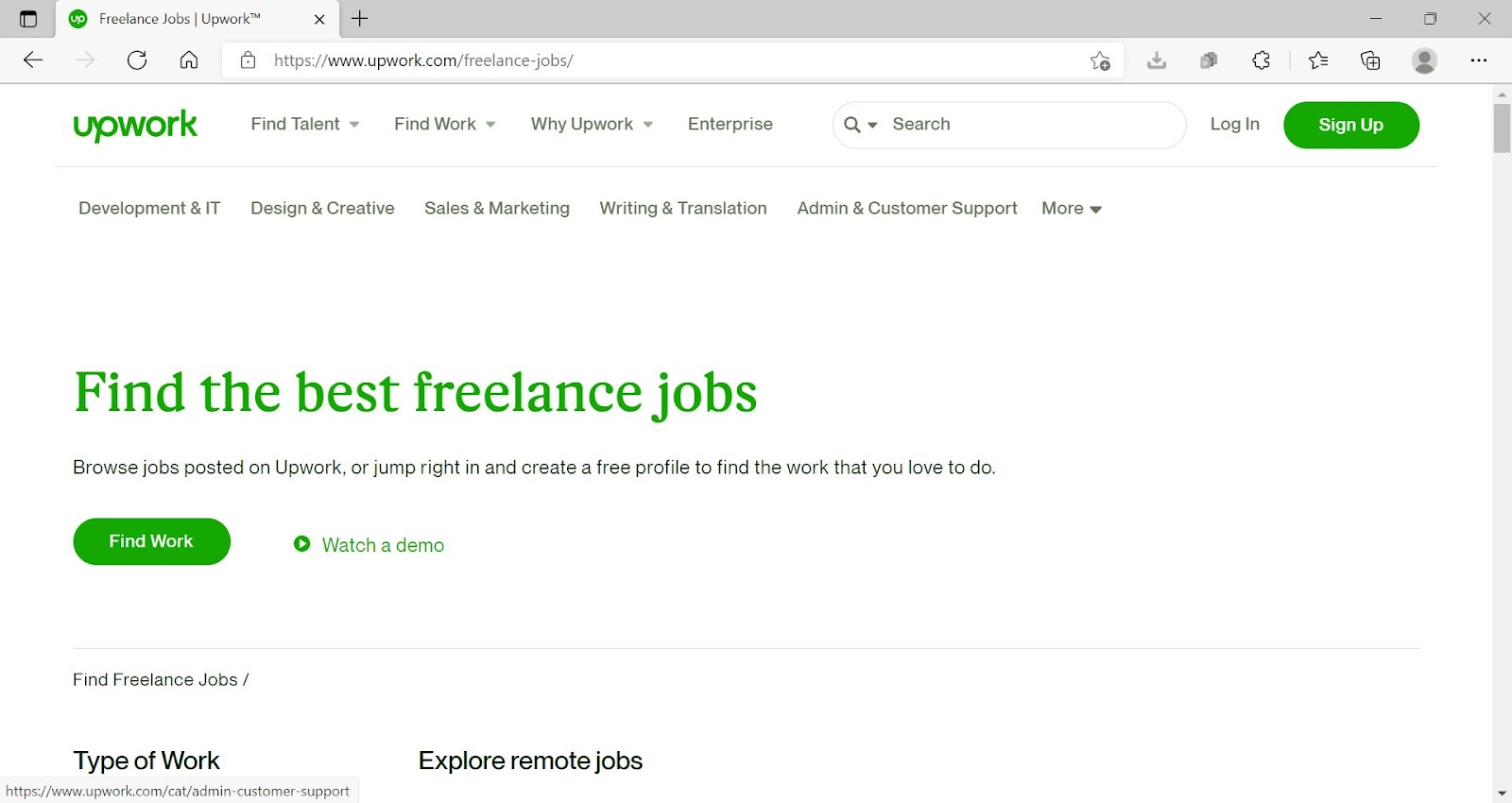The image size is (1512, 803).
Task: Close the Freelance Jobs tab
Action: (319, 19)
